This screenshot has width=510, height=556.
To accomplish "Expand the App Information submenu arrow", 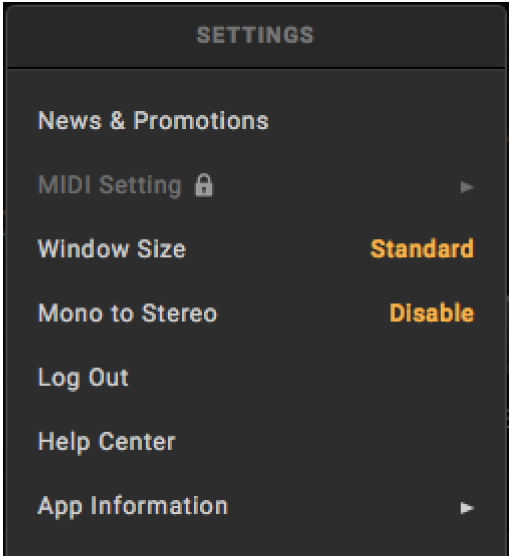I will (x=467, y=508).
